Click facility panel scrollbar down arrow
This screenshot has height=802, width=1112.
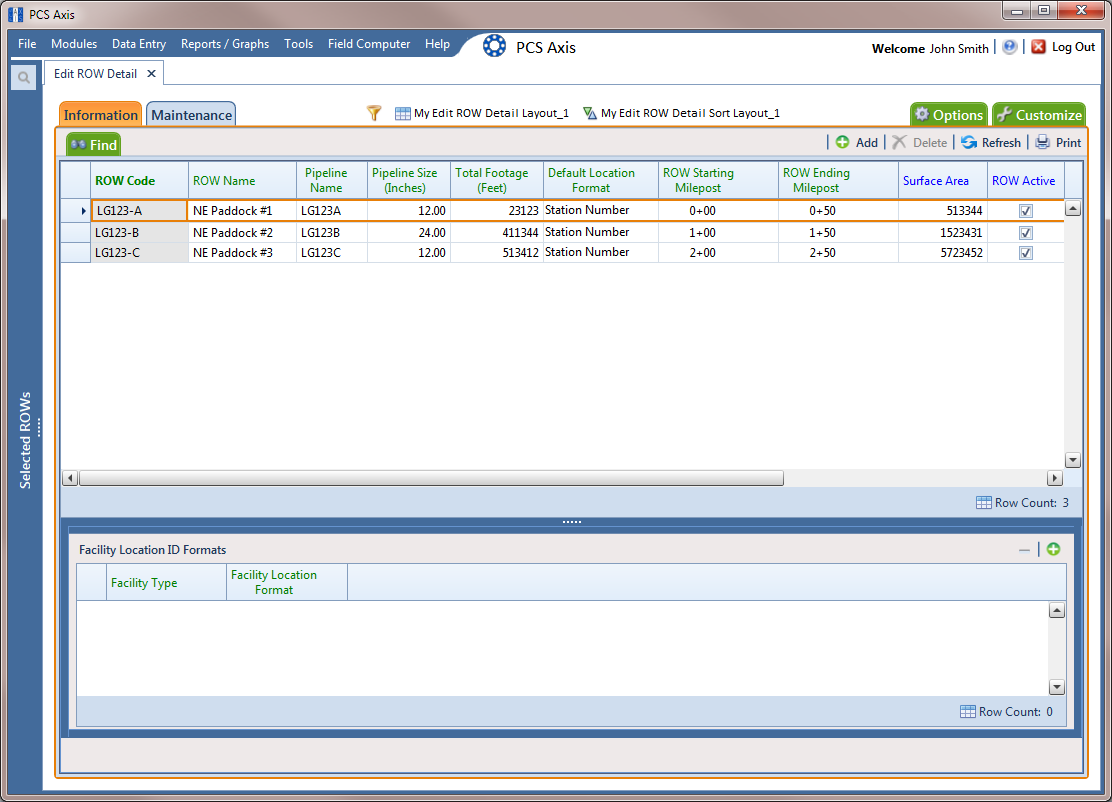coord(1057,687)
